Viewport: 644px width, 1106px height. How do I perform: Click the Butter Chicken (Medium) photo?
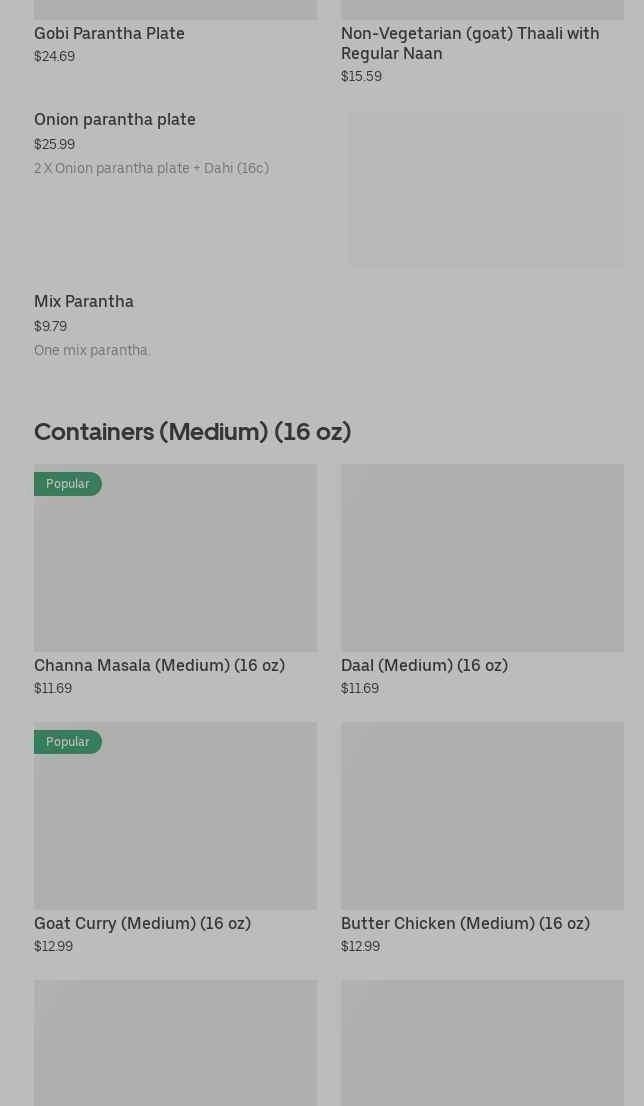[x=482, y=815]
